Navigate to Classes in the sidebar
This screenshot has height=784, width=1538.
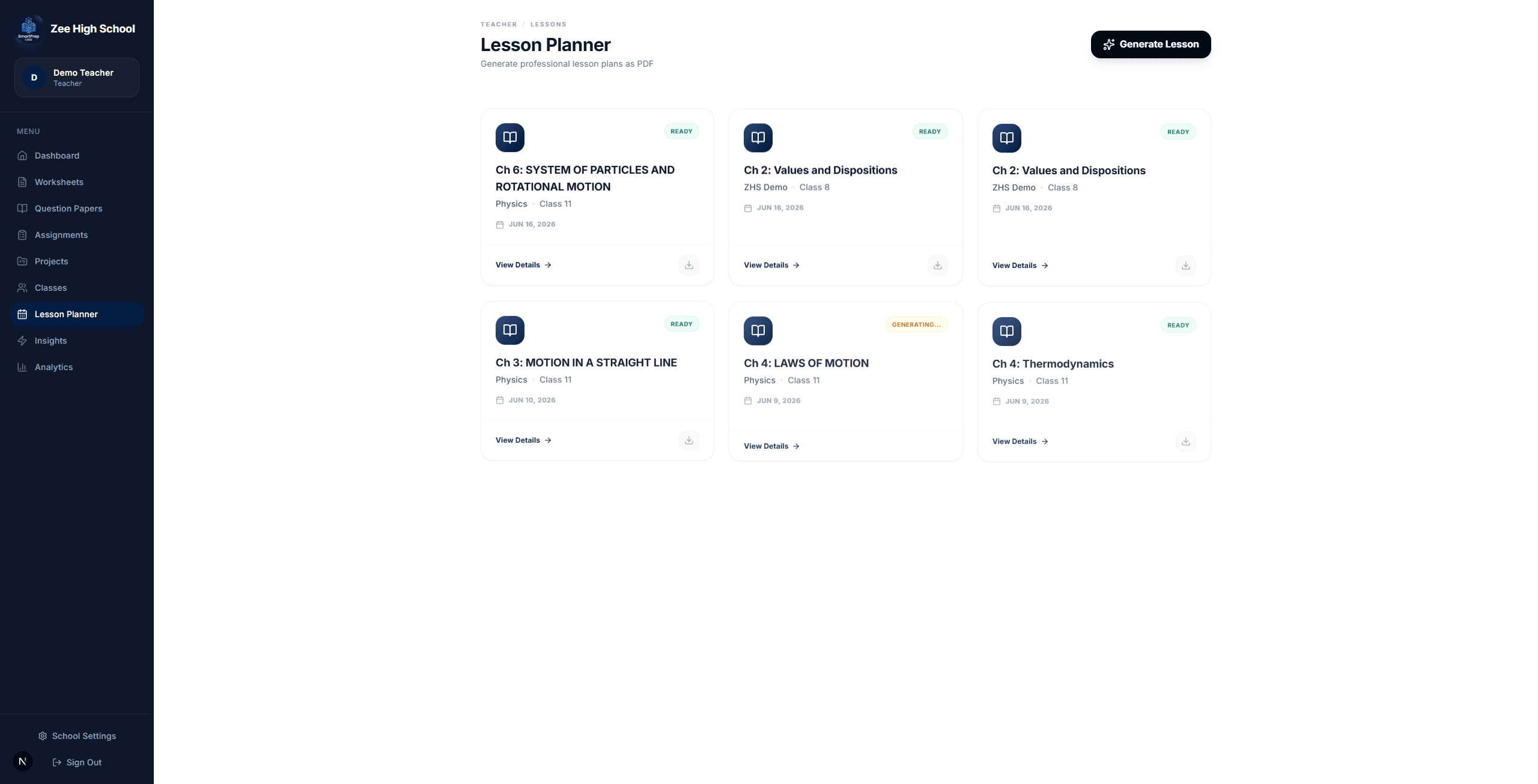pyautogui.click(x=77, y=288)
